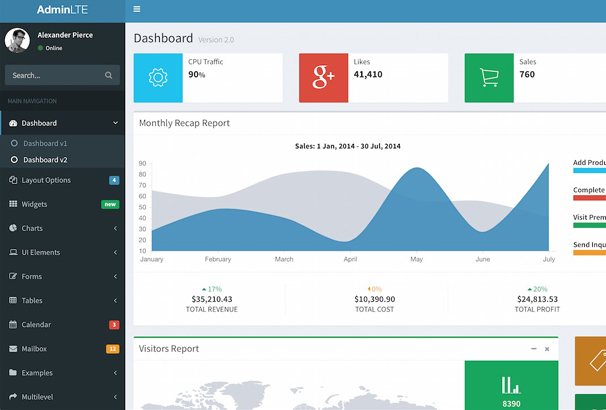The image size is (606, 410).
Task: Click the hamburger sidebar toggle icon
Action: pyautogui.click(x=137, y=10)
